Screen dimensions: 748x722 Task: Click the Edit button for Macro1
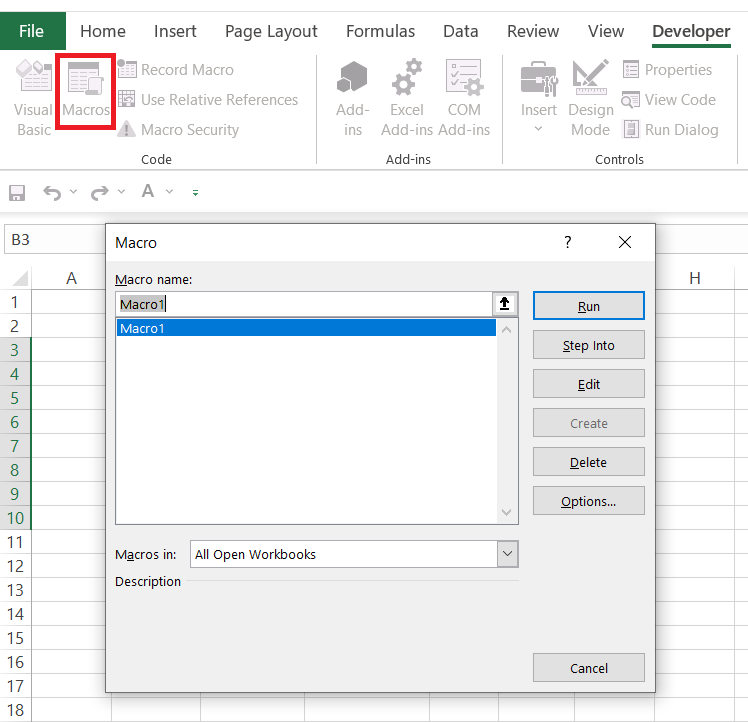click(588, 384)
